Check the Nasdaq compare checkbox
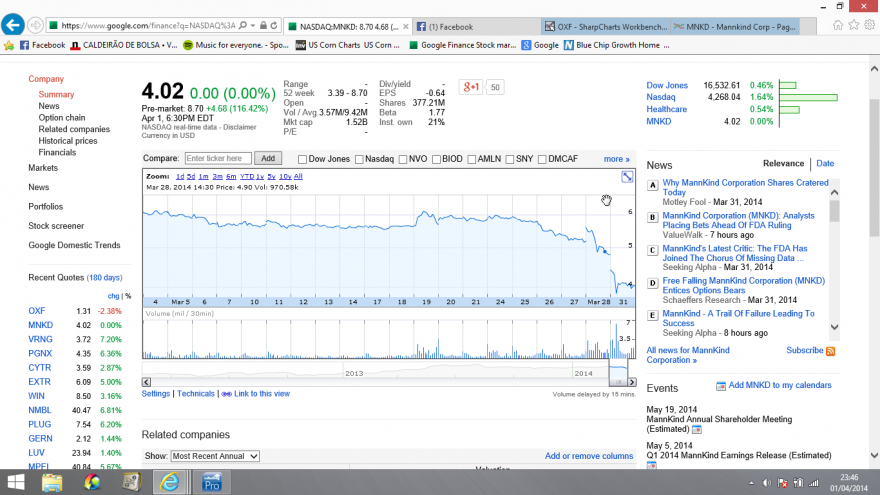 point(359,159)
